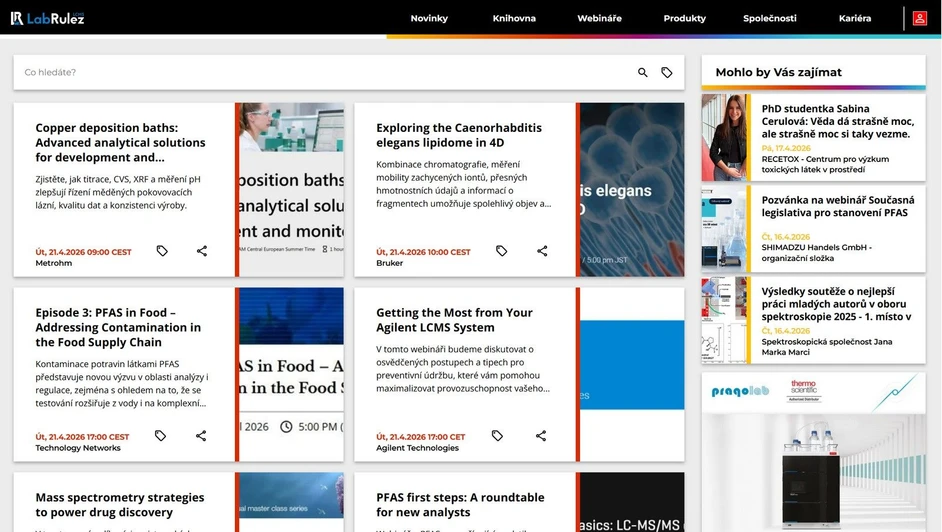Open Episode 3: PFAS in Food title

click(118, 327)
